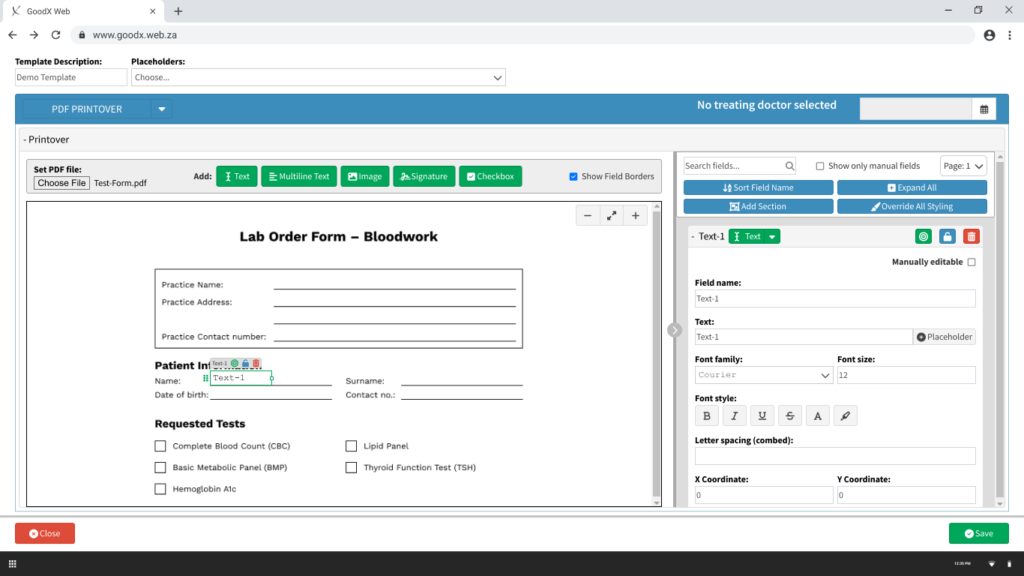
Task: Open the Text field type dropdown menu
Action: pos(772,236)
